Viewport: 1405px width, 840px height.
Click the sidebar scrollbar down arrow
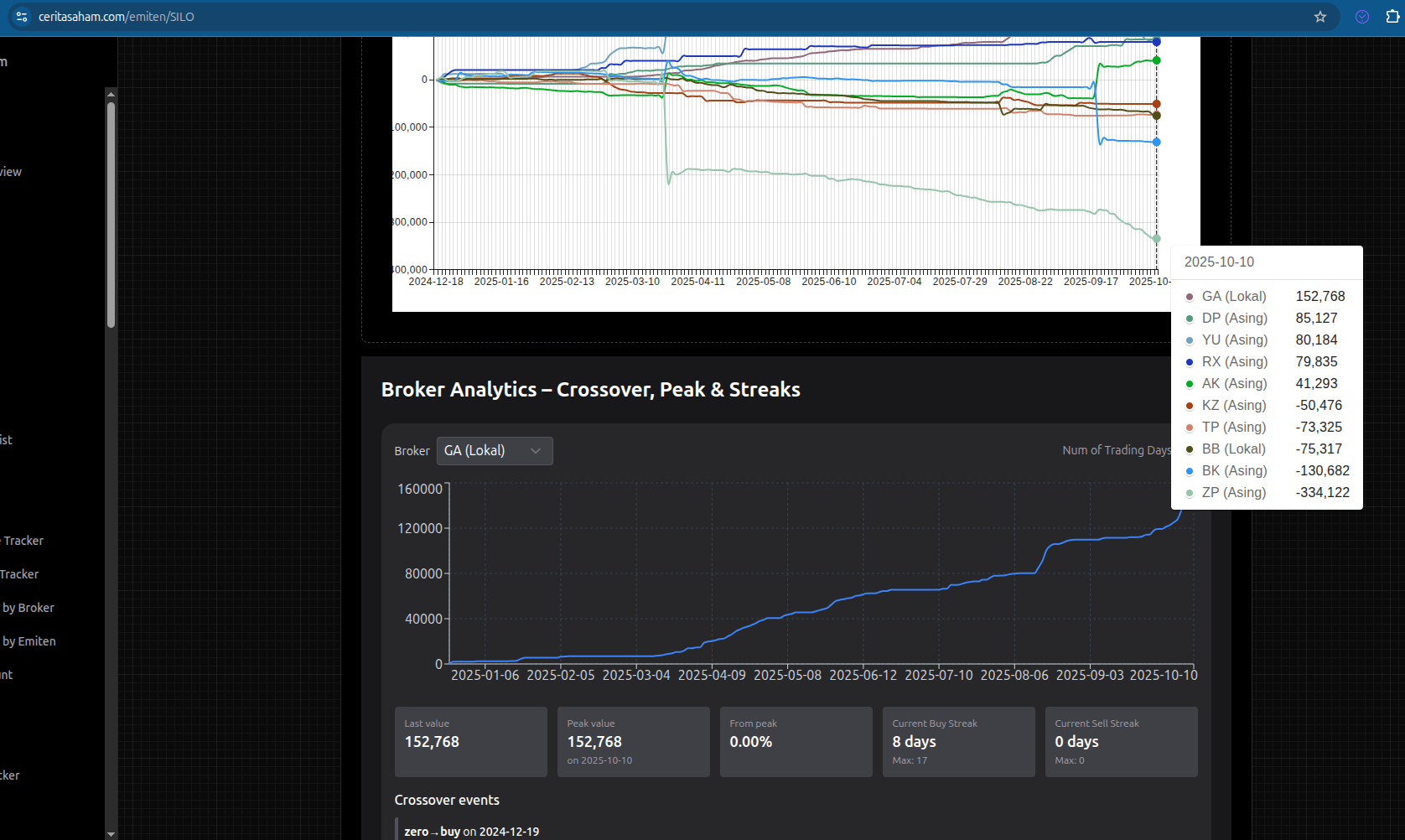(x=111, y=833)
